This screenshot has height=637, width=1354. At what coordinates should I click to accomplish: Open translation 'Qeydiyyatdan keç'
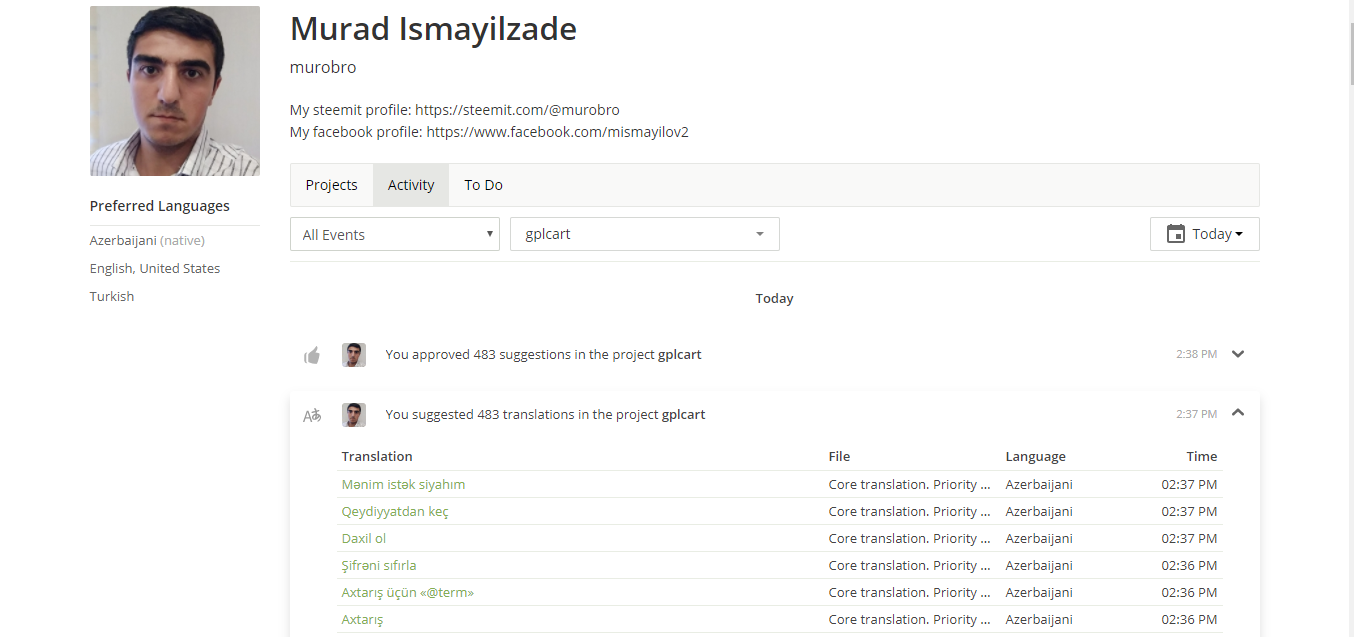395,511
